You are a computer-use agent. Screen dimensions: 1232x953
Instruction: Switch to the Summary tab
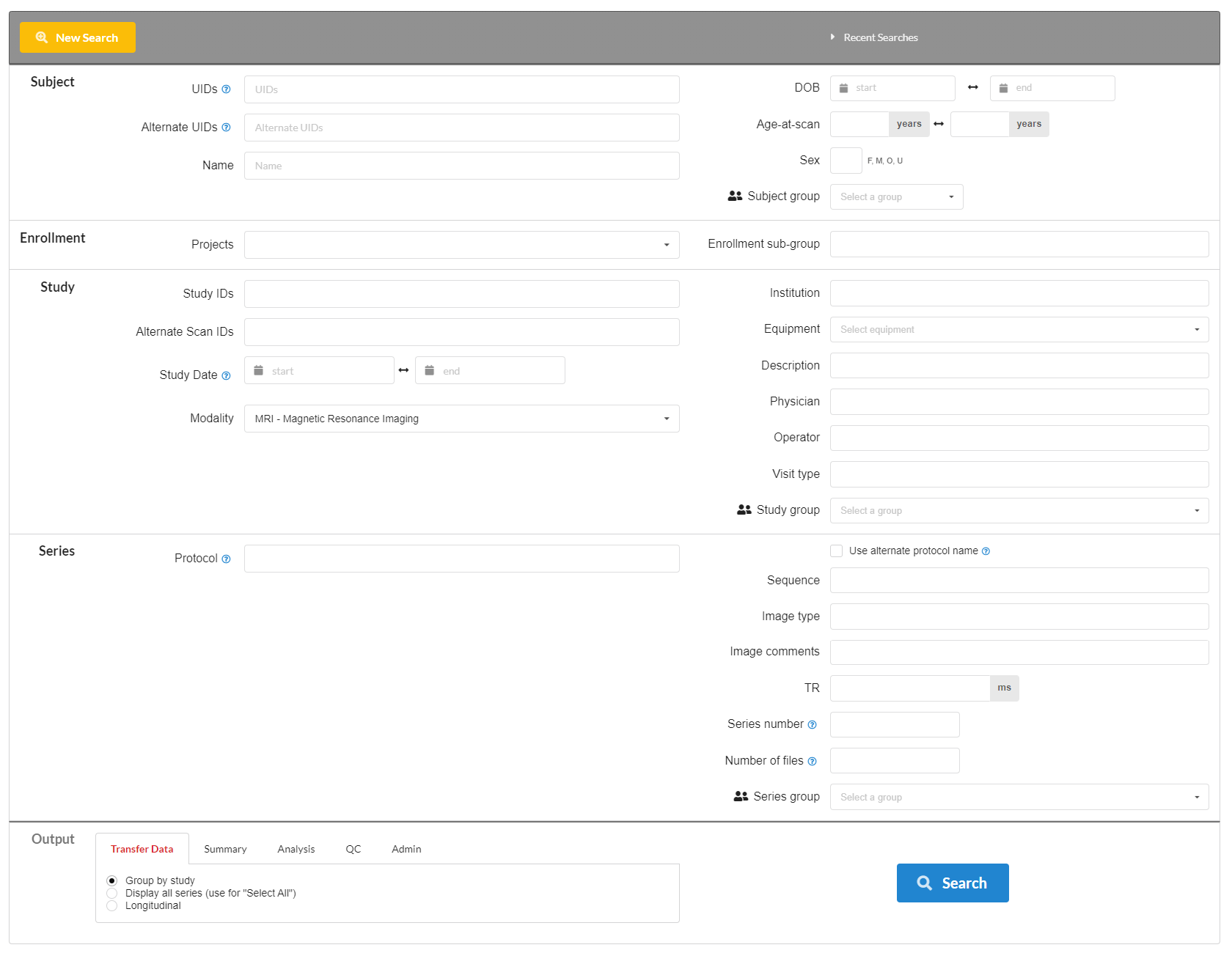click(225, 849)
